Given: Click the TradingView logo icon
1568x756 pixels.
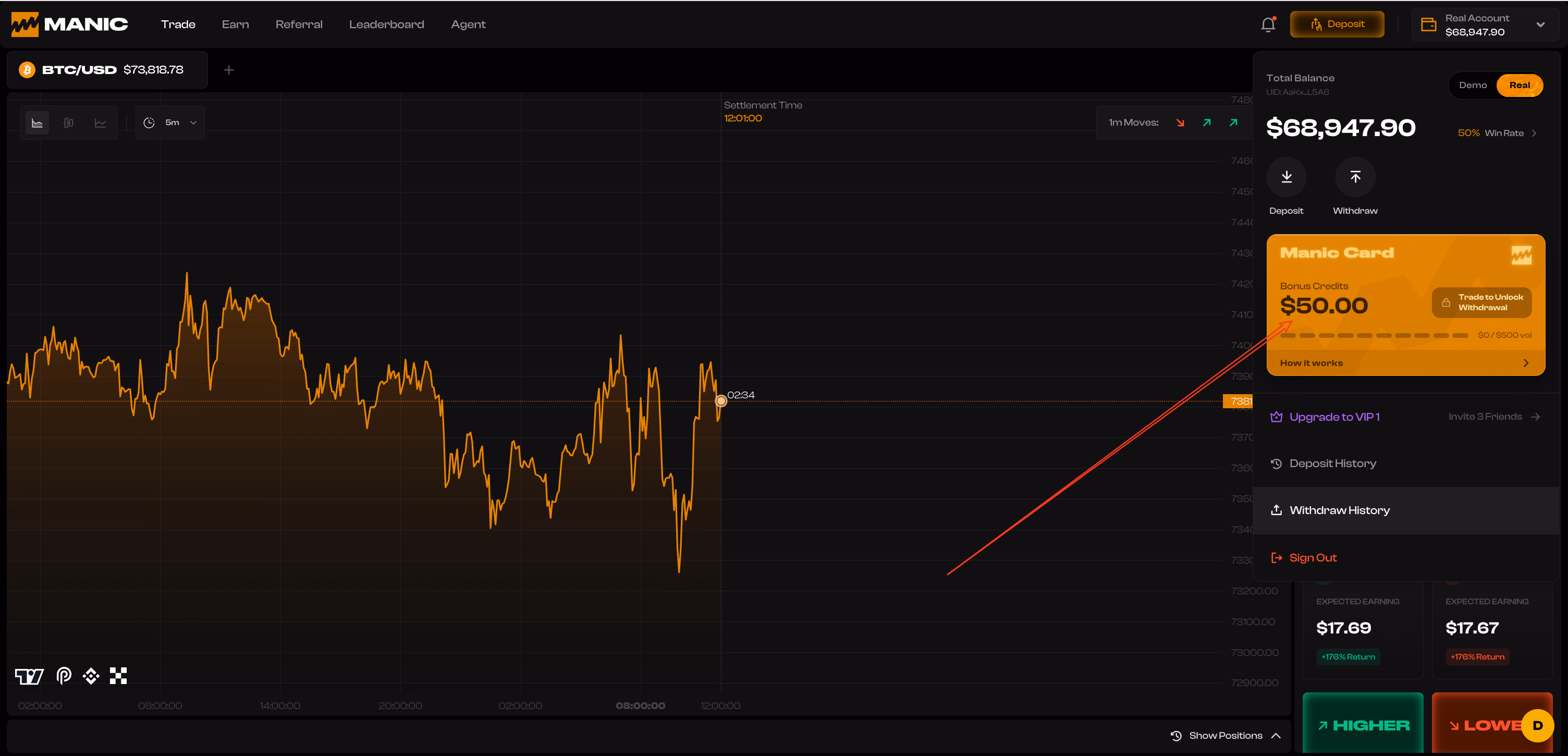Looking at the screenshot, I should point(29,676).
